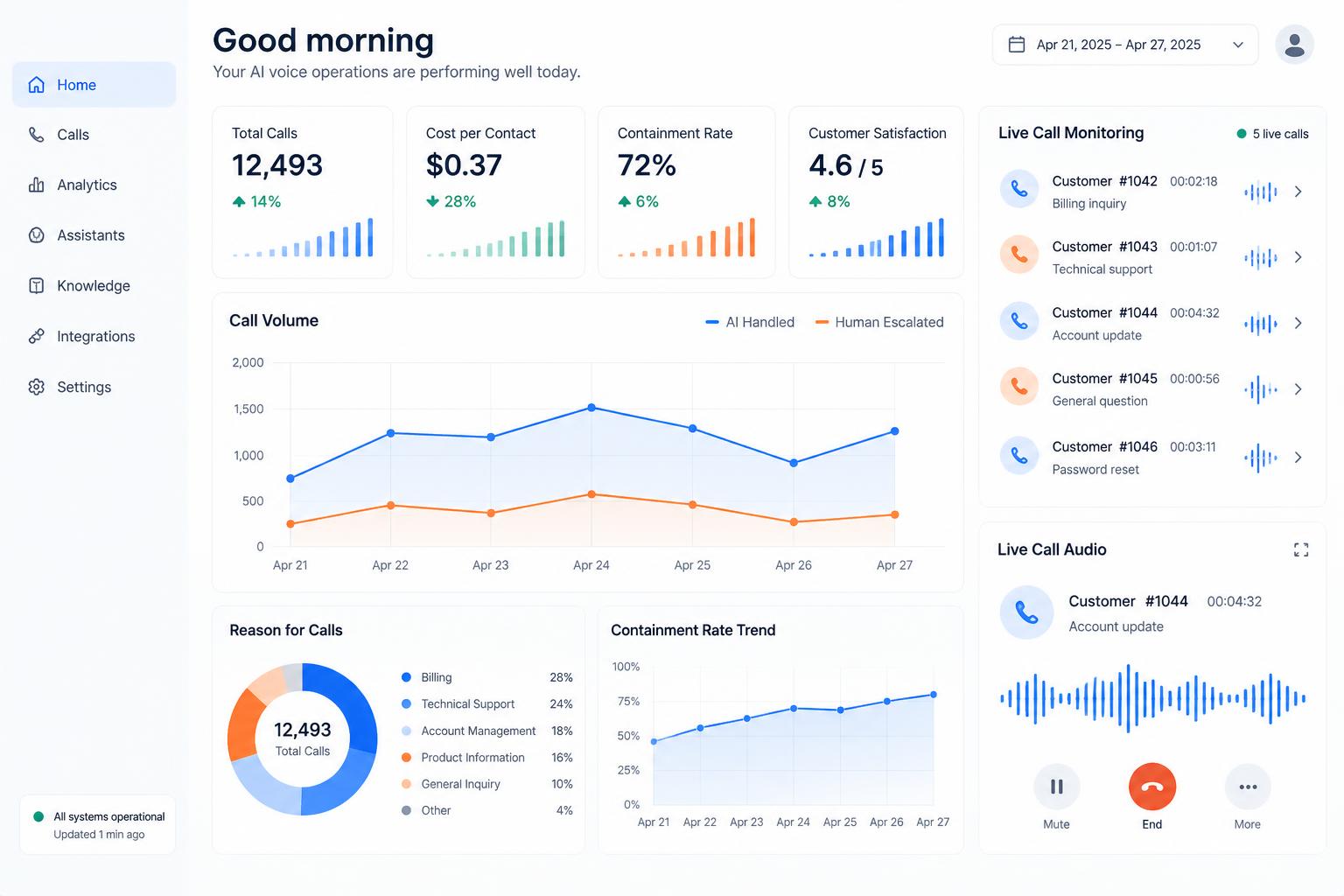Toggle Human Escalated series in legend

tap(879, 322)
